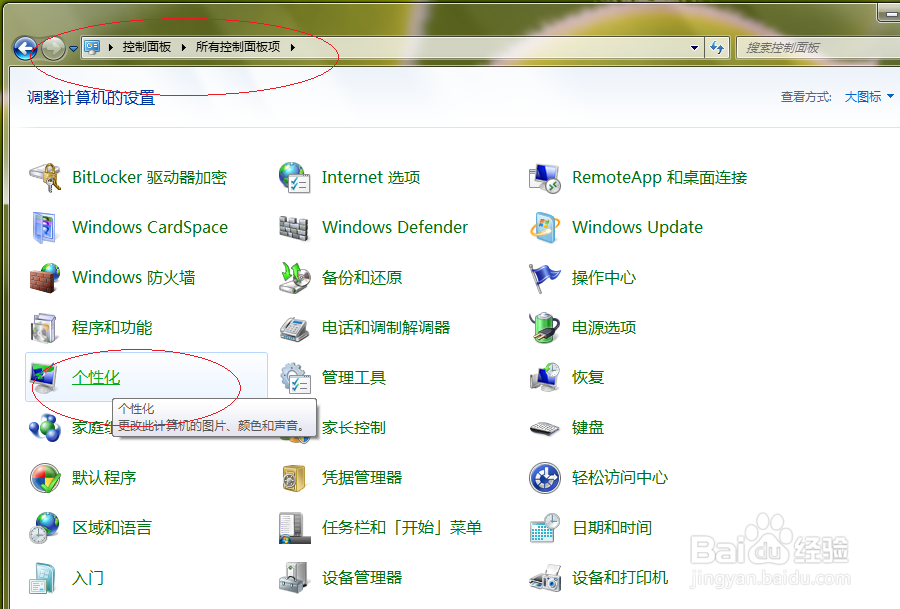Open the 大图标 view mode dropdown
900x609 pixels.
point(869,97)
